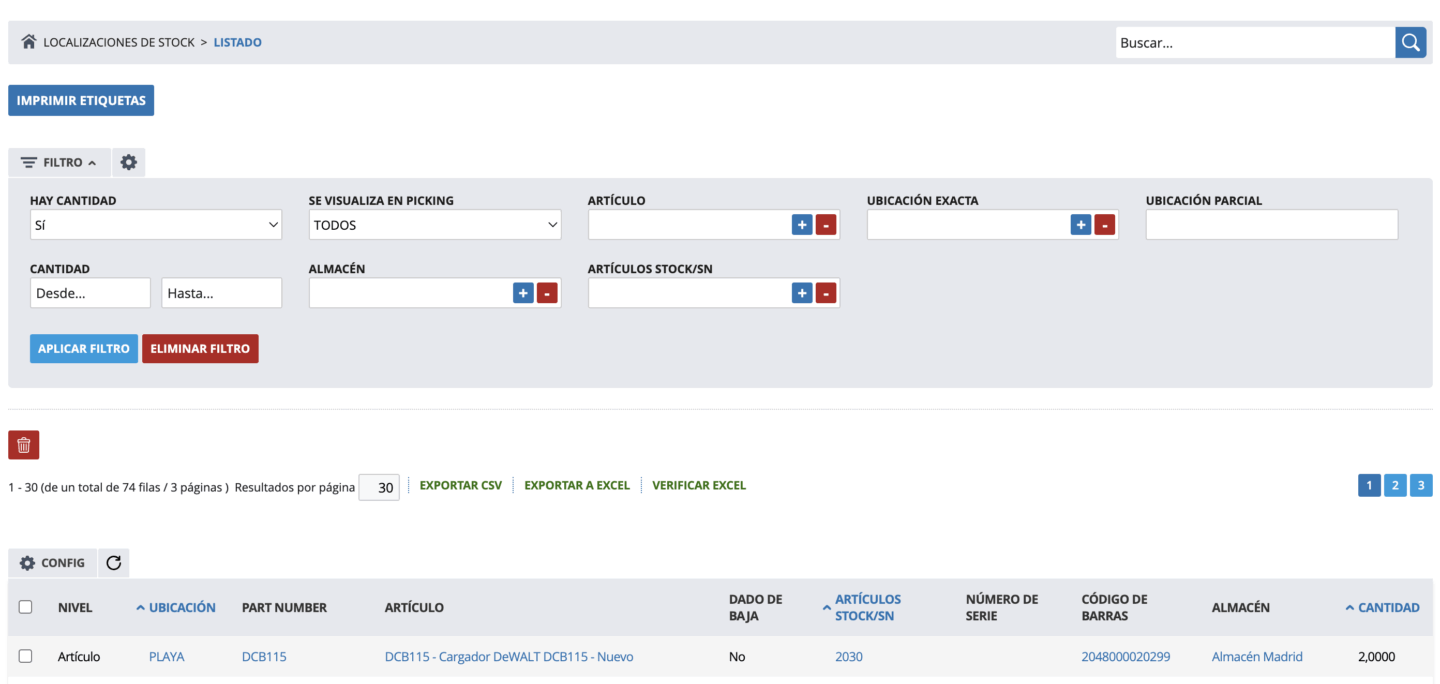Open the Hay Cantidad dropdown
Screen dimensions: 1440x684
click(x=156, y=225)
